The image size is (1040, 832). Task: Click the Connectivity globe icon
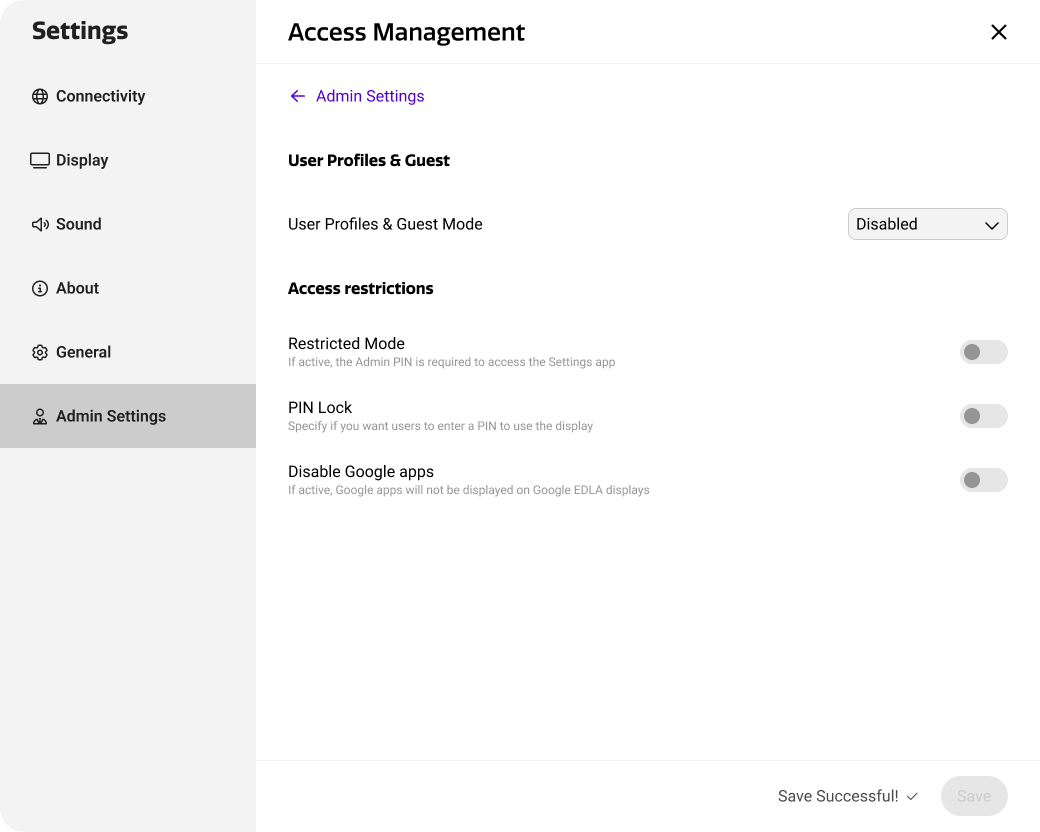pyautogui.click(x=40, y=96)
